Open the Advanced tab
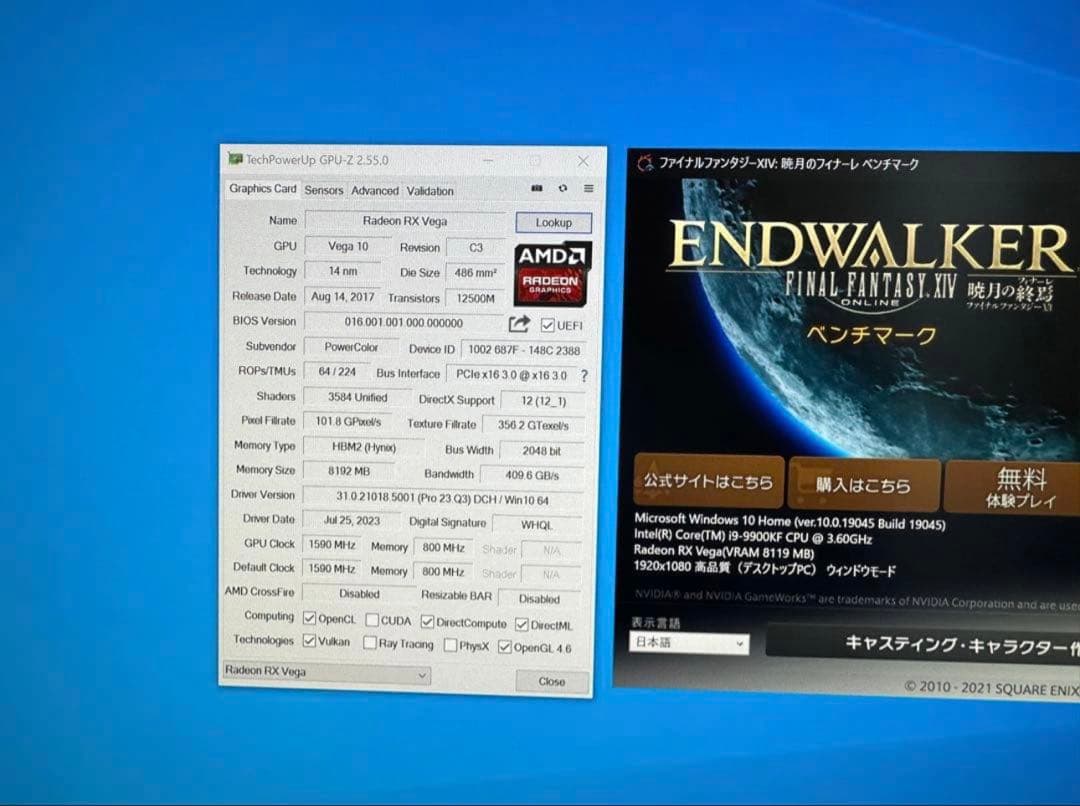Screen dimensions: 1080x806 [x=375, y=190]
